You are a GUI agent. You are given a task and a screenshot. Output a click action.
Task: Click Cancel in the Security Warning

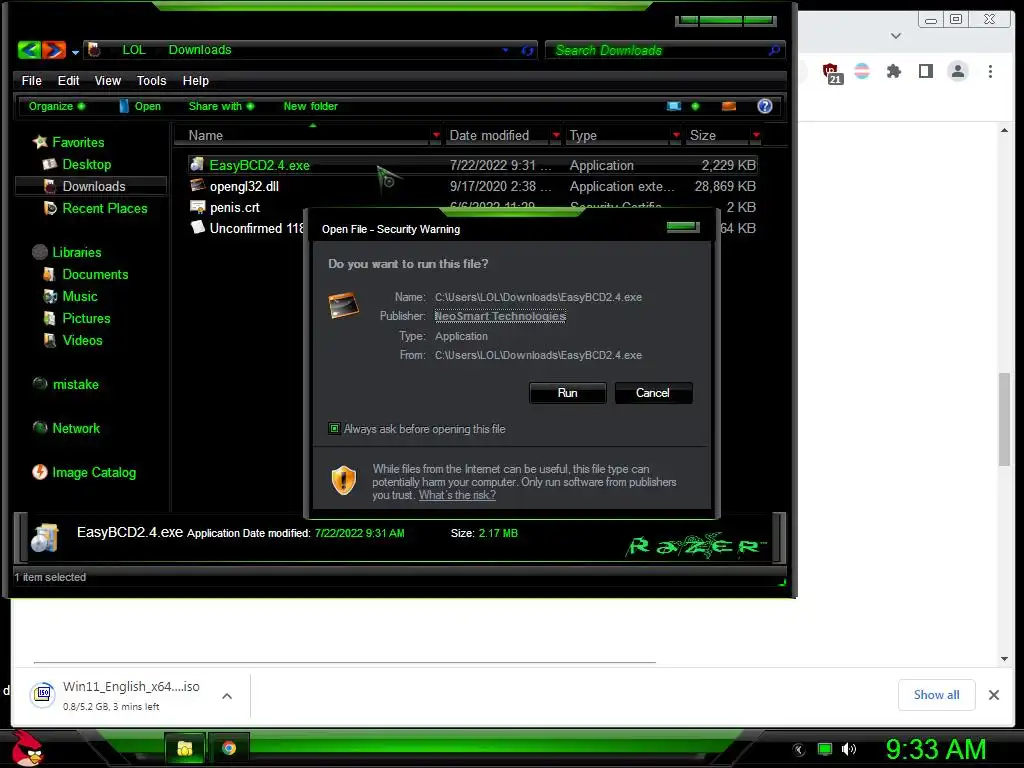[653, 393]
